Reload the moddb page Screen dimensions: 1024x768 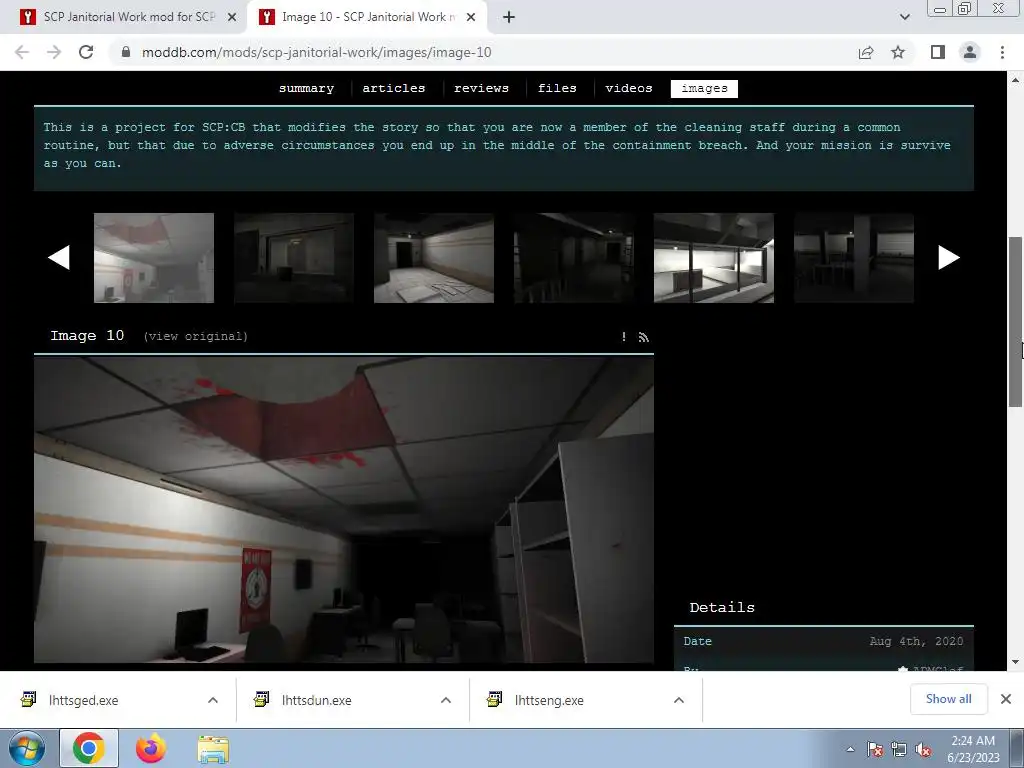click(x=86, y=52)
